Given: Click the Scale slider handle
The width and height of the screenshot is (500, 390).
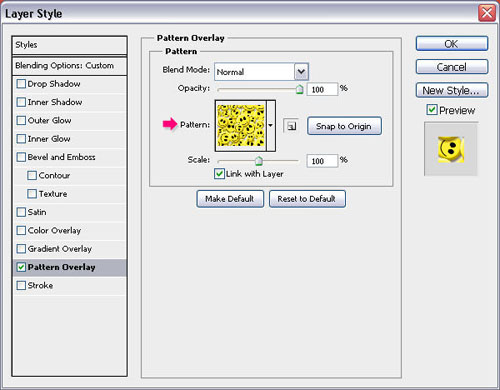Looking at the screenshot, I should pos(258,161).
